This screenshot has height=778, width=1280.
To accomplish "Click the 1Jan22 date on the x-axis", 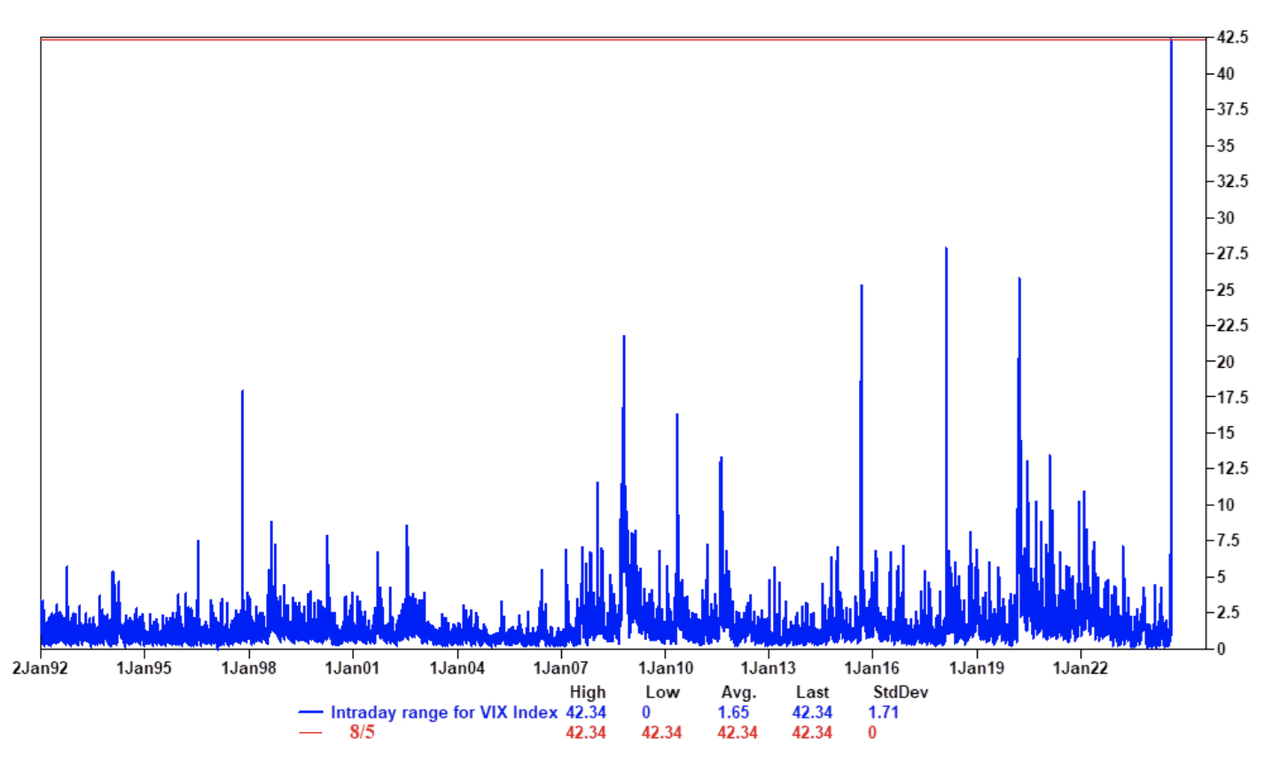I will 1080,668.
